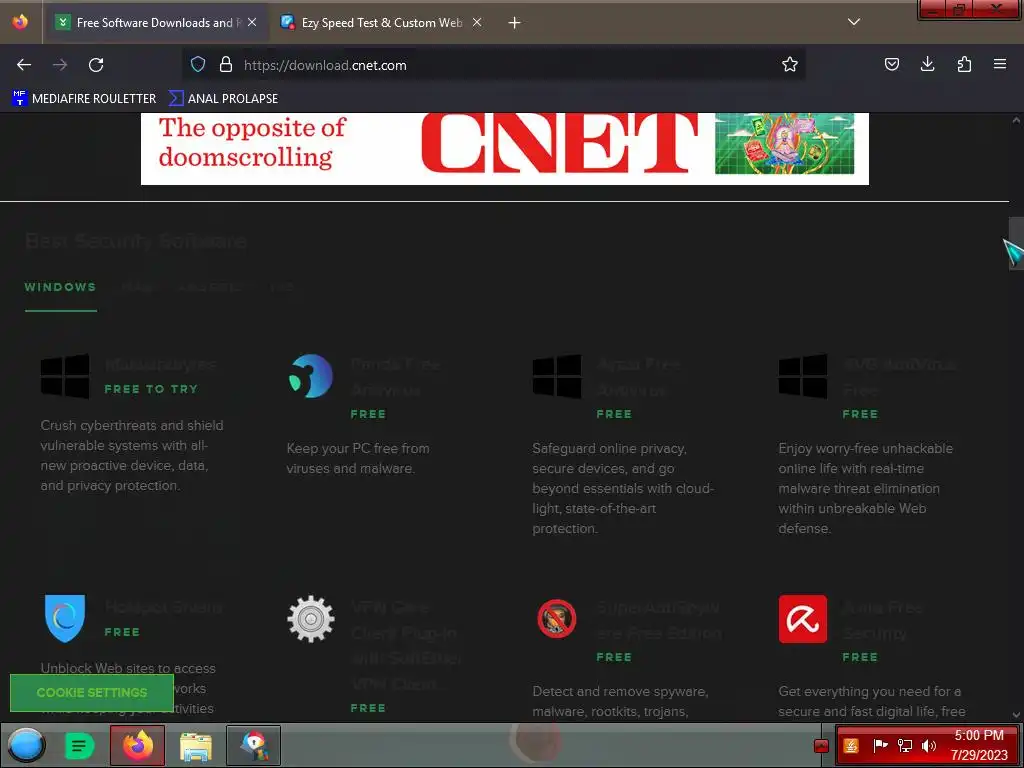Go back to the previous page
The height and width of the screenshot is (768, 1024).
(x=24, y=65)
